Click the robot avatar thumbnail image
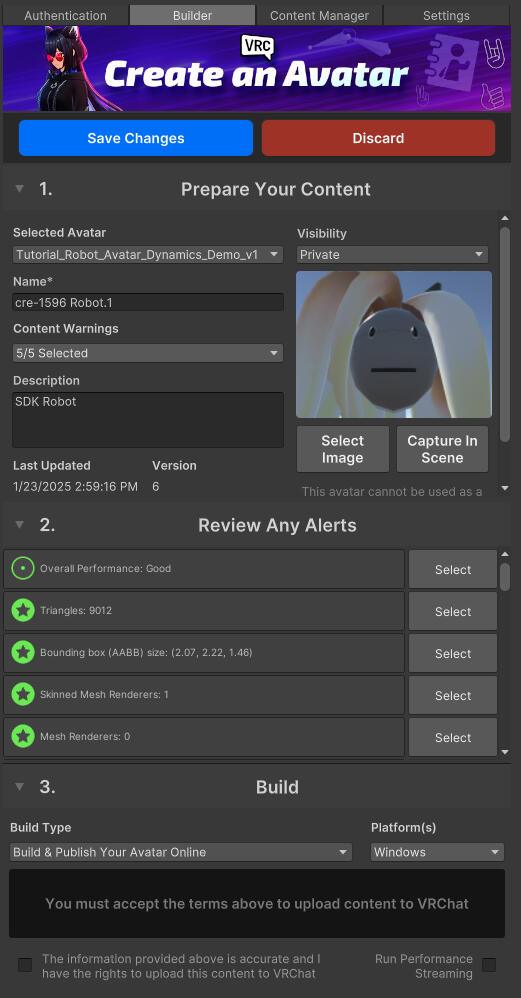Viewport: 521px width, 998px height. coord(394,344)
